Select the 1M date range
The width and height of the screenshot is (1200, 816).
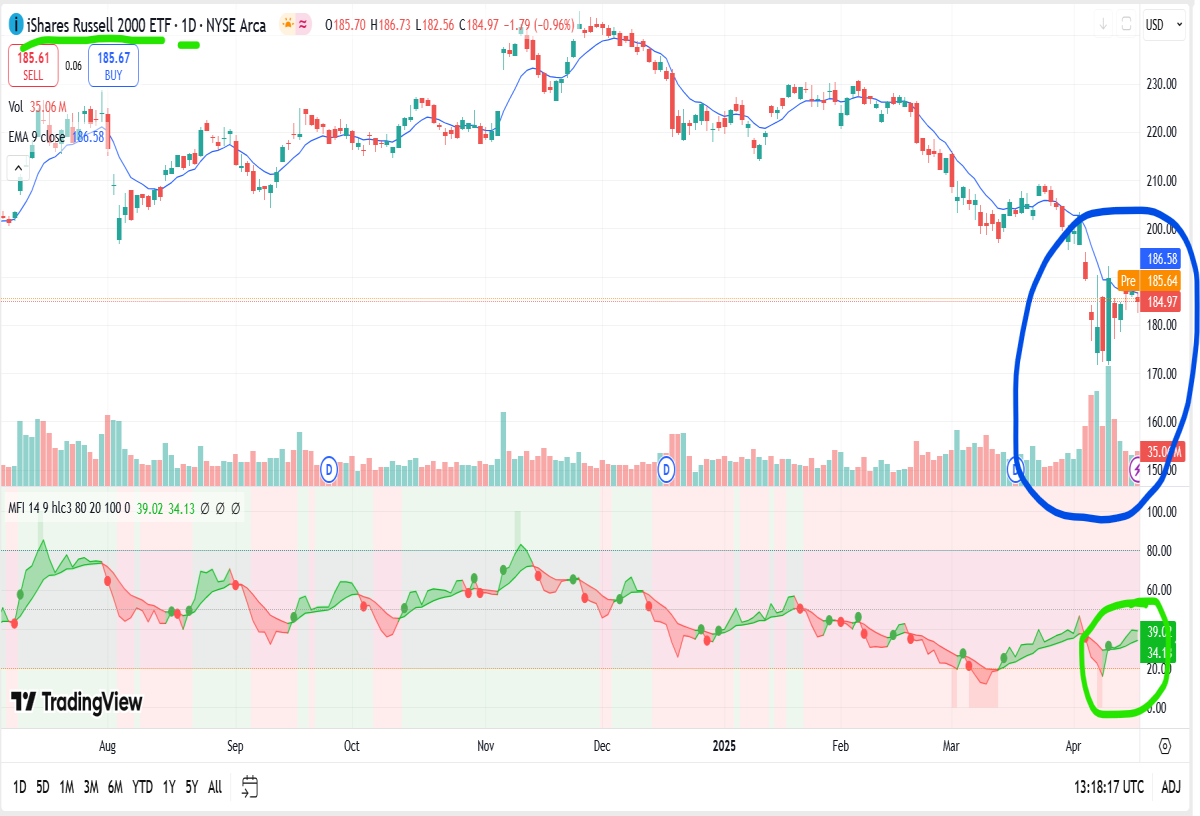(x=67, y=787)
